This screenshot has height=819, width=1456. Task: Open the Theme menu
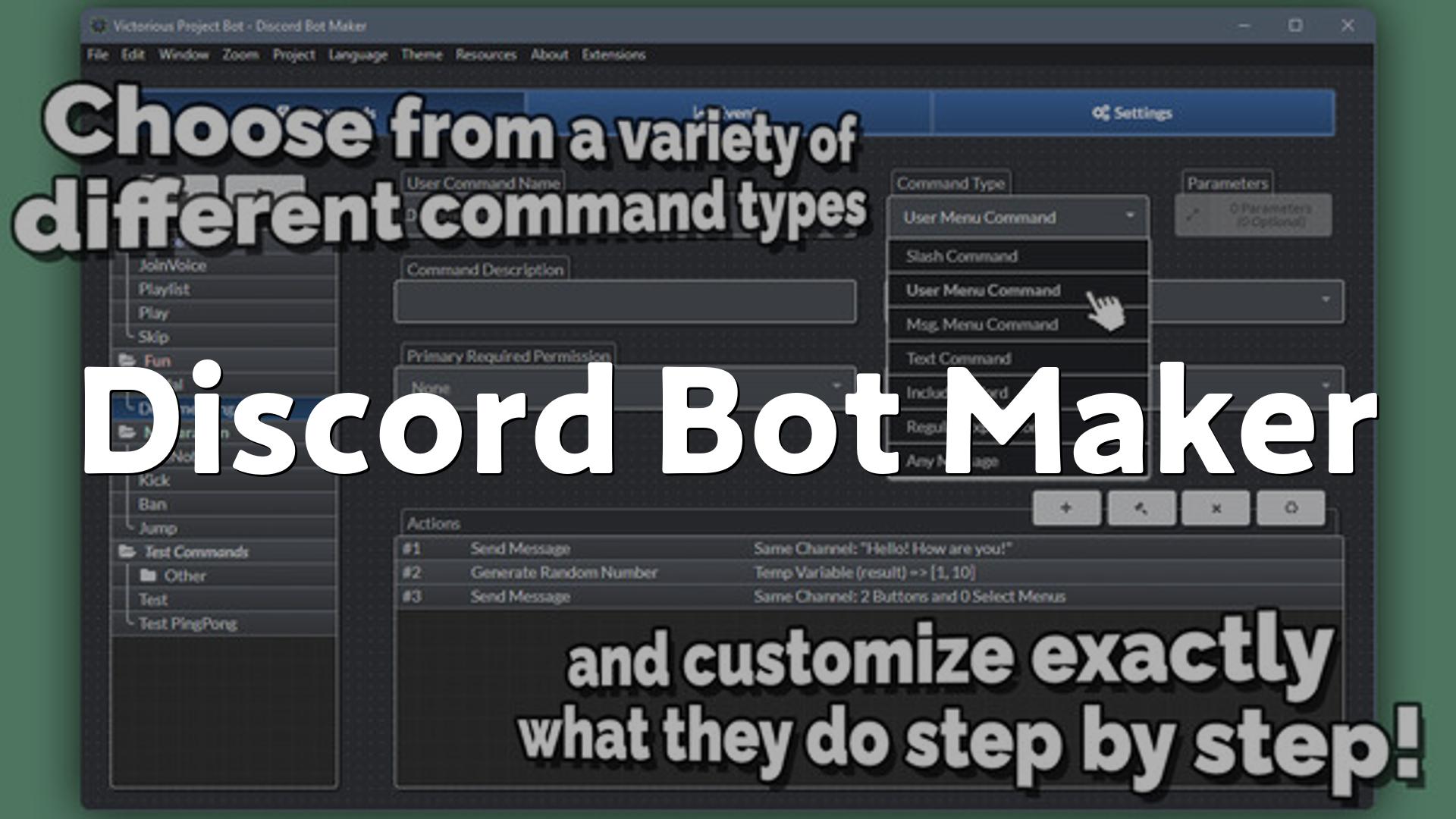(x=422, y=55)
